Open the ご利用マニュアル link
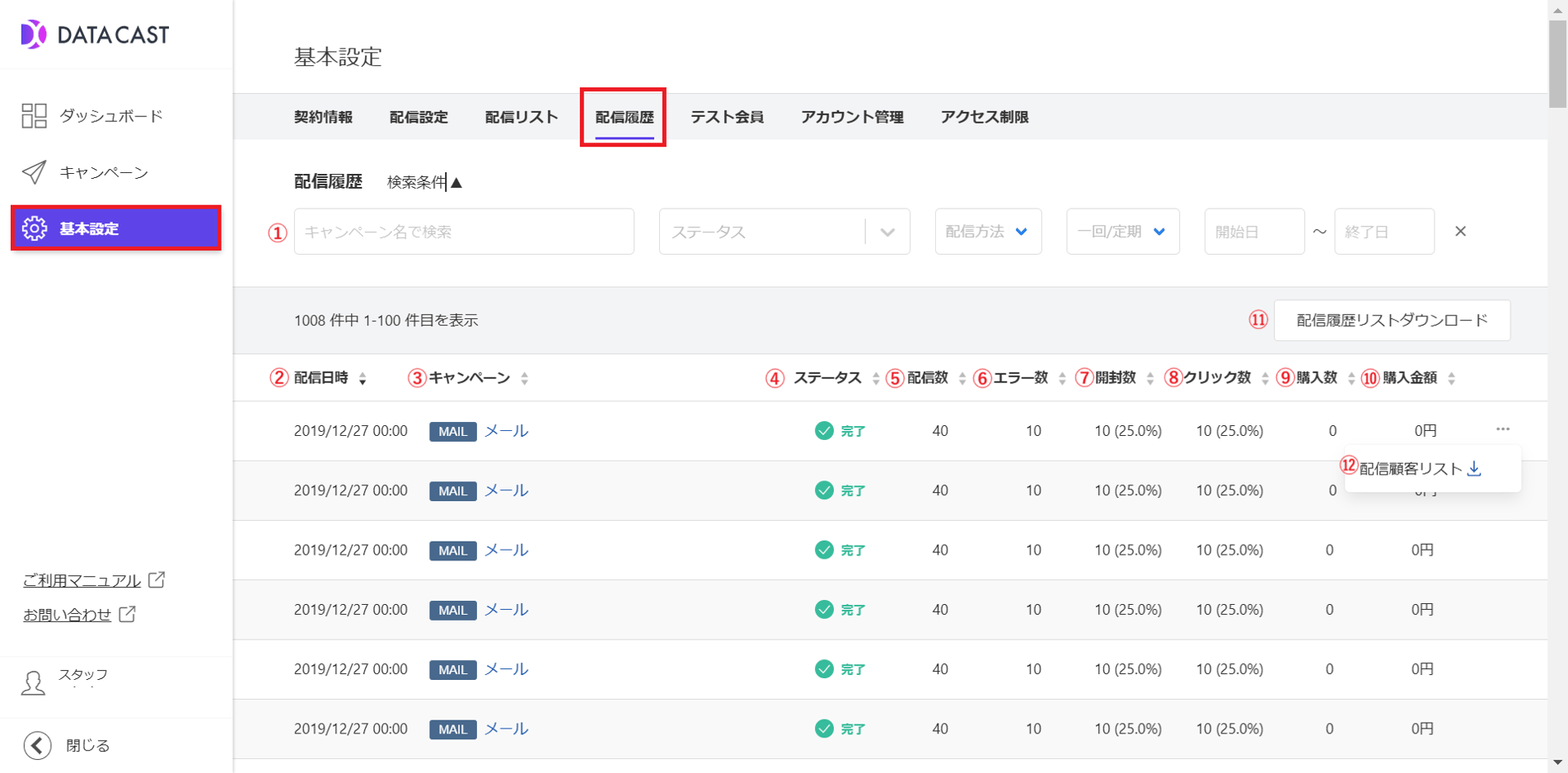The image size is (1568, 773). point(82,580)
